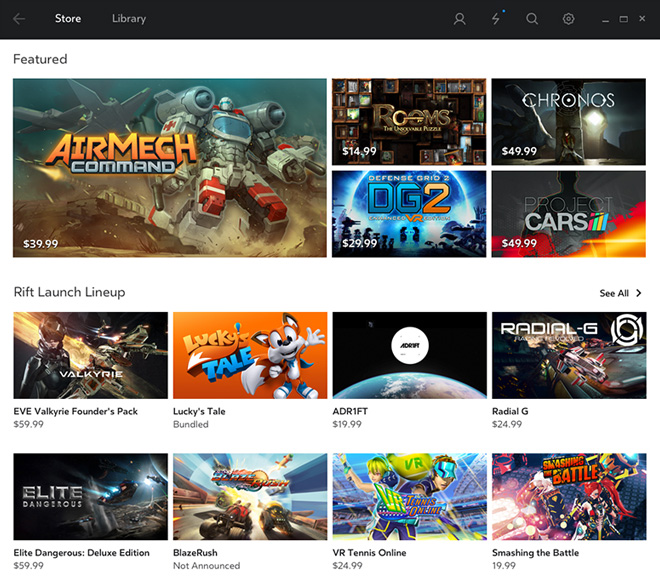Screen dimensions: 660x583
Task: Open AirMech Command featured banner
Action: click(x=170, y=168)
